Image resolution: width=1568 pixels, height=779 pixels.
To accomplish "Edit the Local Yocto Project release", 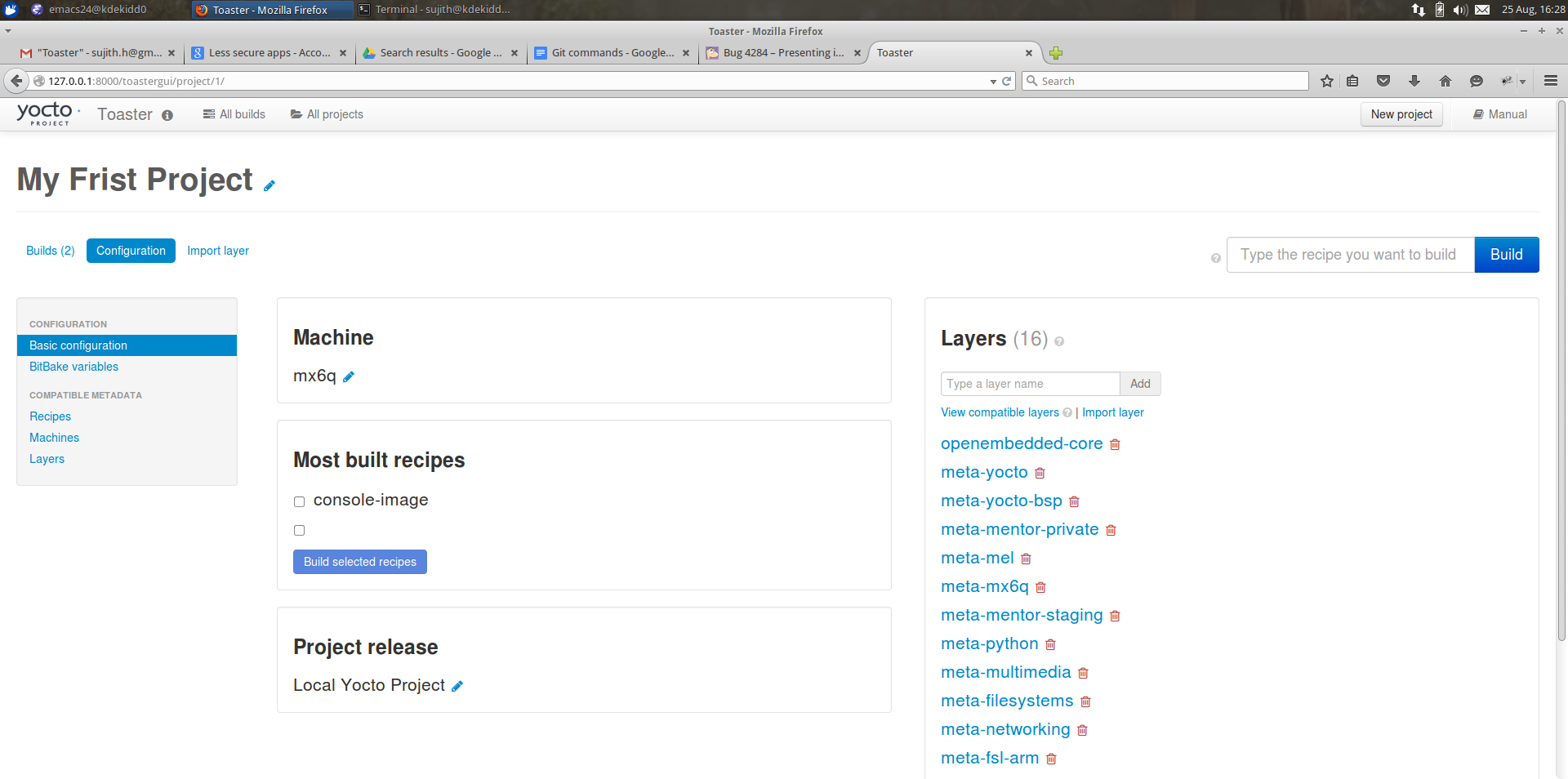I will [457, 686].
